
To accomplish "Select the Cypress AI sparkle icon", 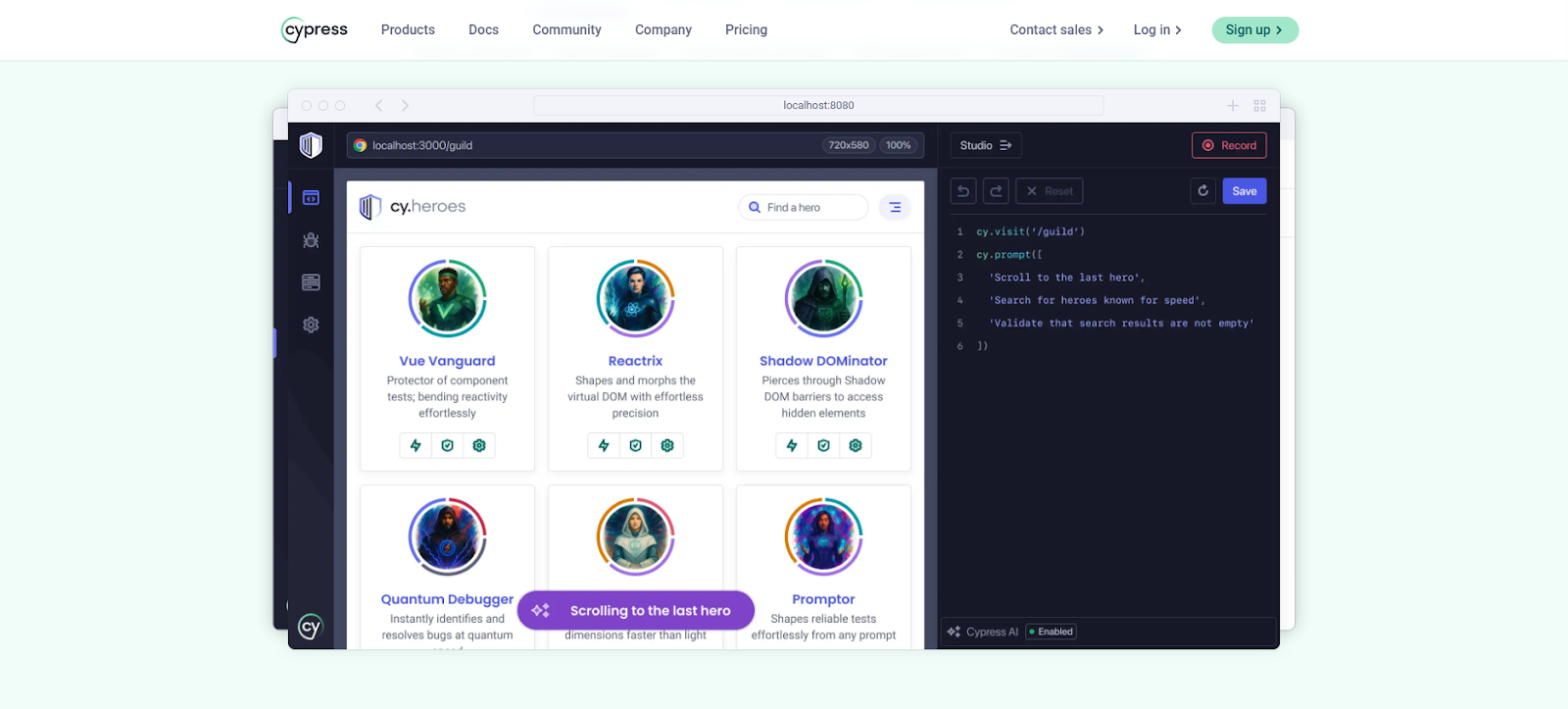I will [954, 632].
